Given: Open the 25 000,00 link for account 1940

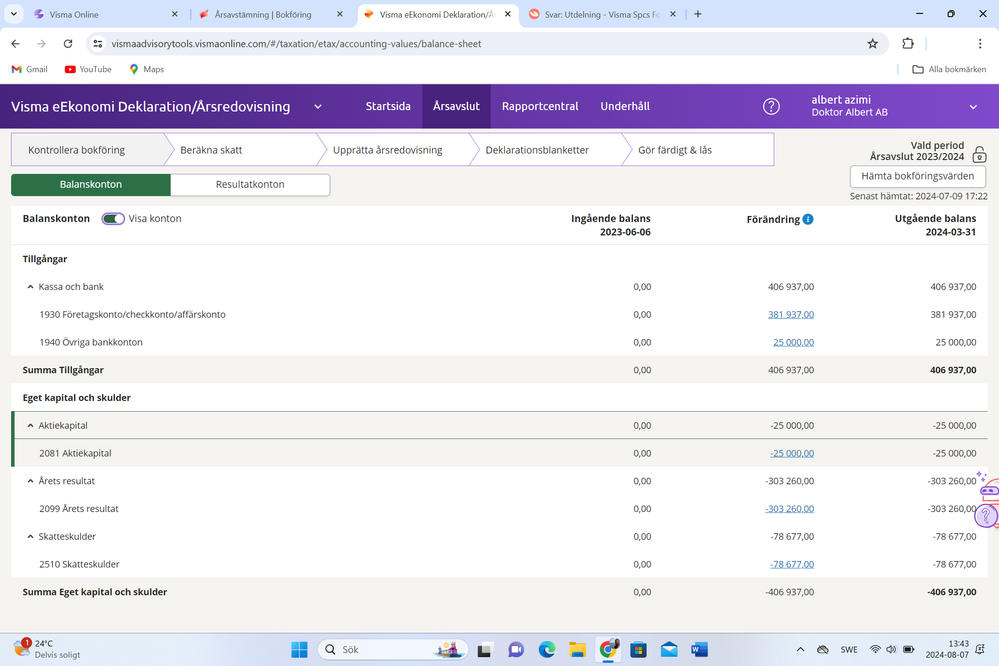Looking at the screenshot, I should [x=793, y=342].
